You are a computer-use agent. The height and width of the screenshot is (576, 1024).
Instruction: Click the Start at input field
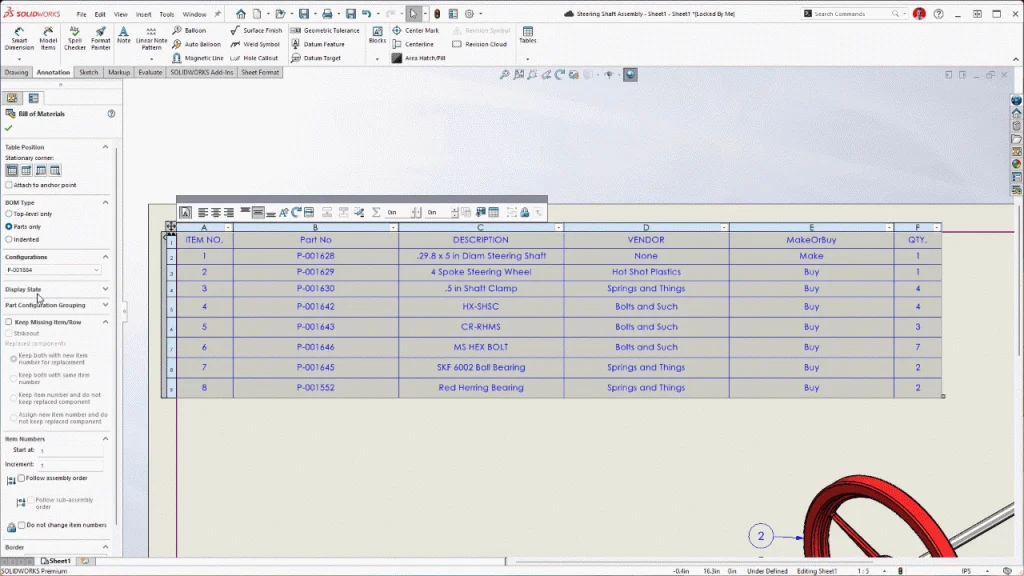70,451
